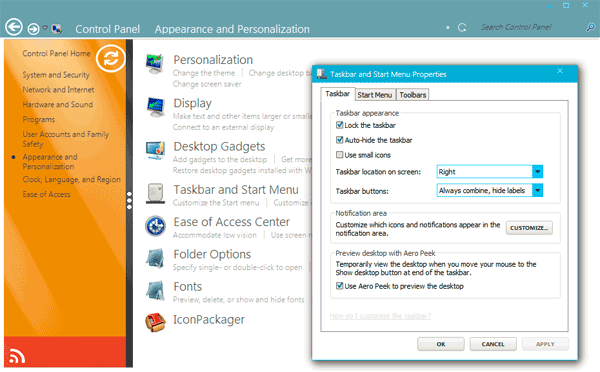Click How do I customize the taskbar link

click(x=380, y=316)
